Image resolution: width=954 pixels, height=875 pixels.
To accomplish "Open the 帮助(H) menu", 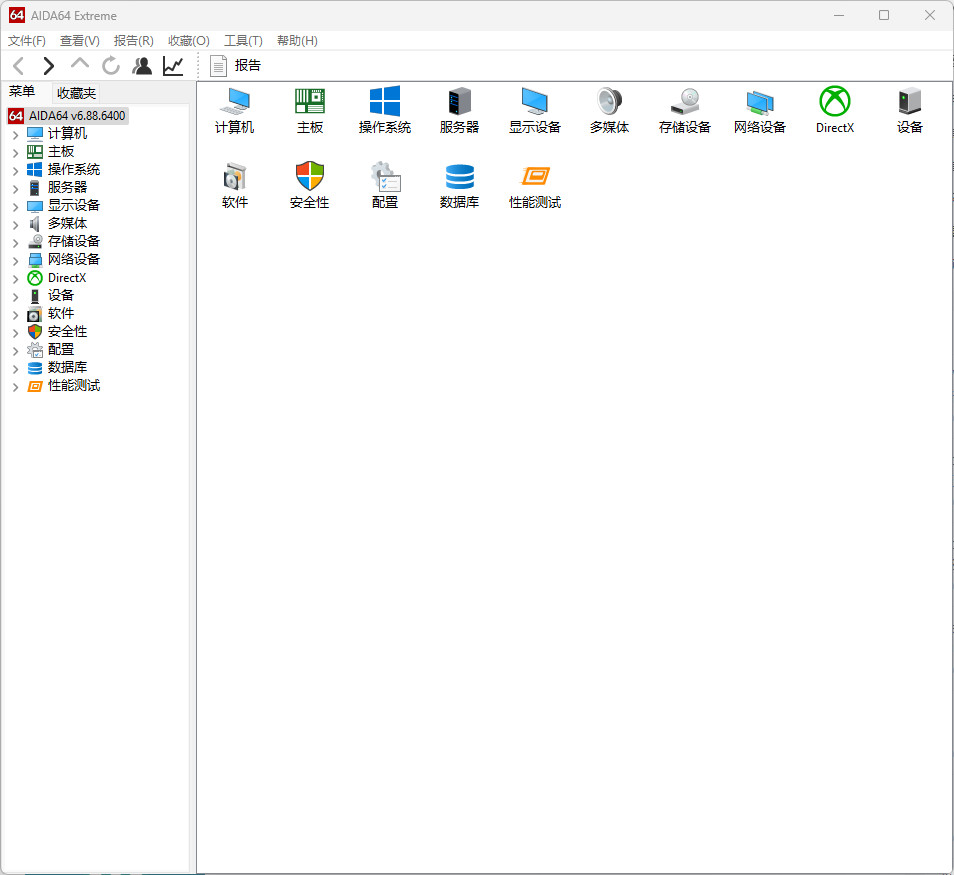I will point(297,41).
